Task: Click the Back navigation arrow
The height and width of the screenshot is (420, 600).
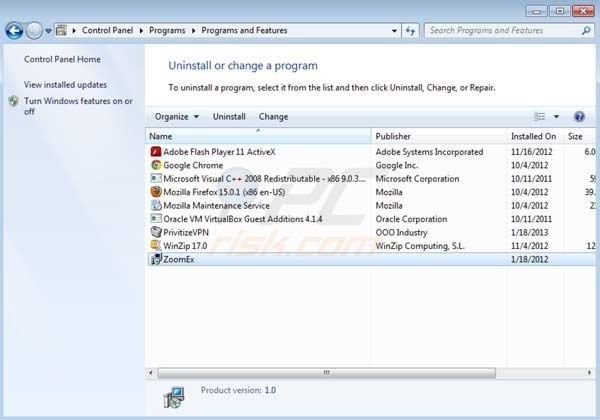Action: 14,31
